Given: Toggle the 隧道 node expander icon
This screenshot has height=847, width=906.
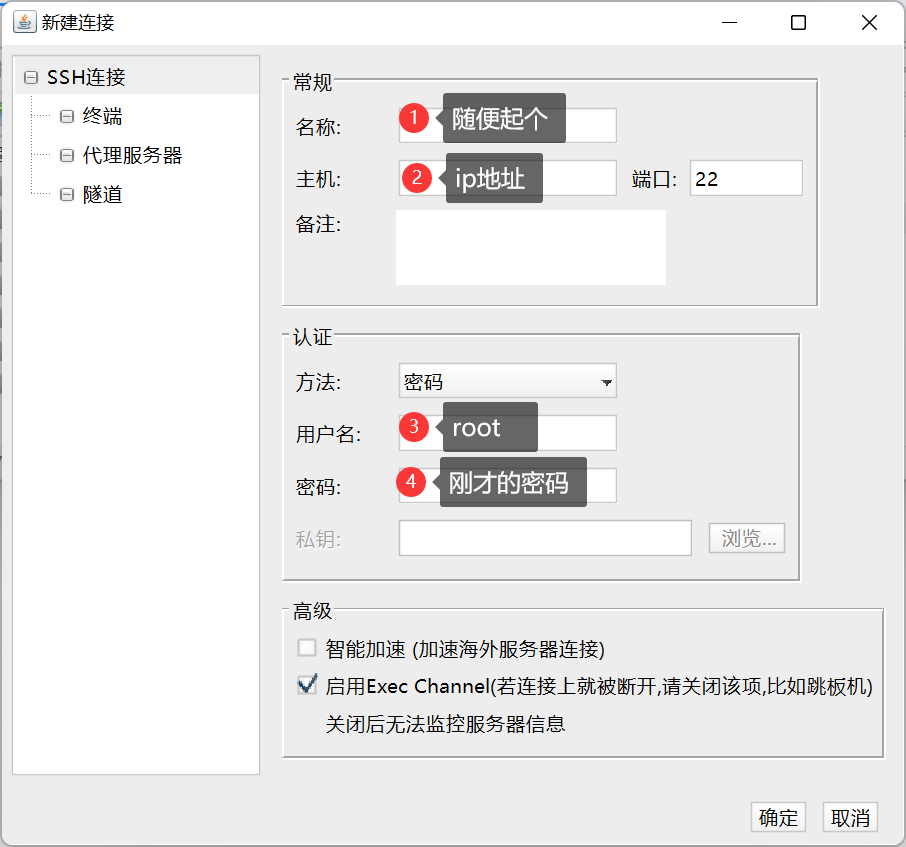Looking at the screenshot, I should 67,195.
